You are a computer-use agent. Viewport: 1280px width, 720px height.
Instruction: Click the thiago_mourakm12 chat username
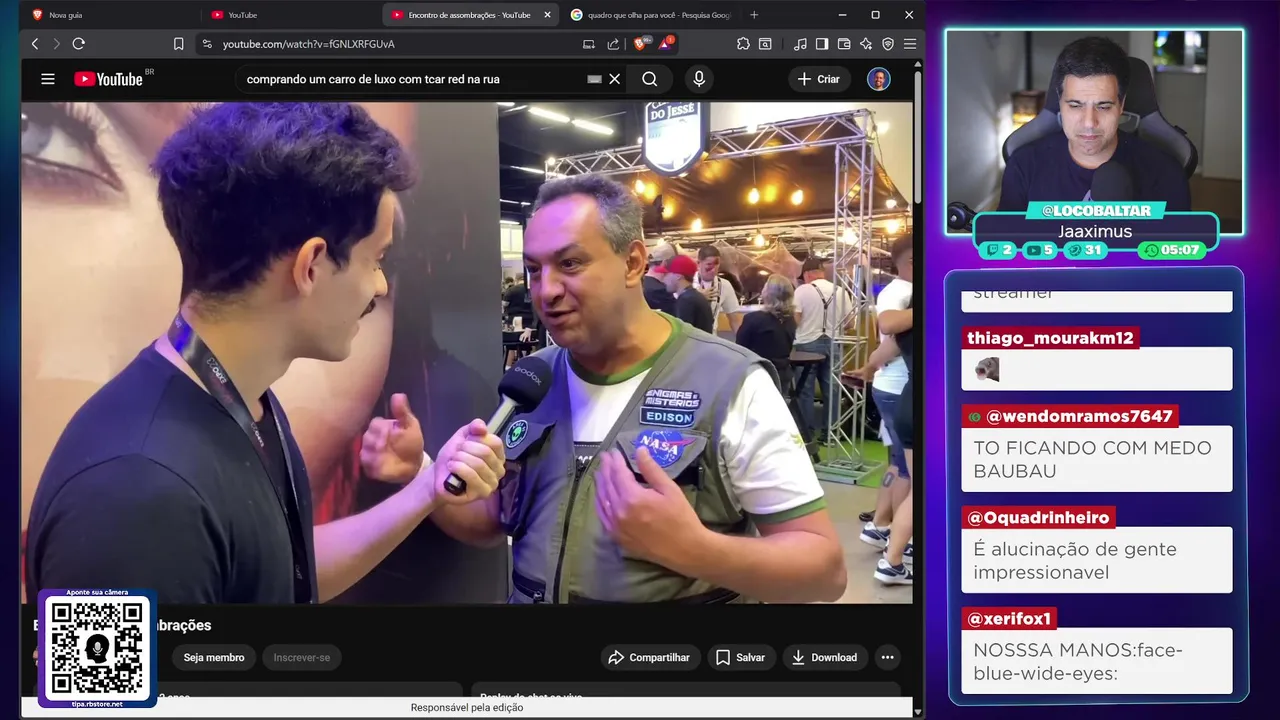1050,338
